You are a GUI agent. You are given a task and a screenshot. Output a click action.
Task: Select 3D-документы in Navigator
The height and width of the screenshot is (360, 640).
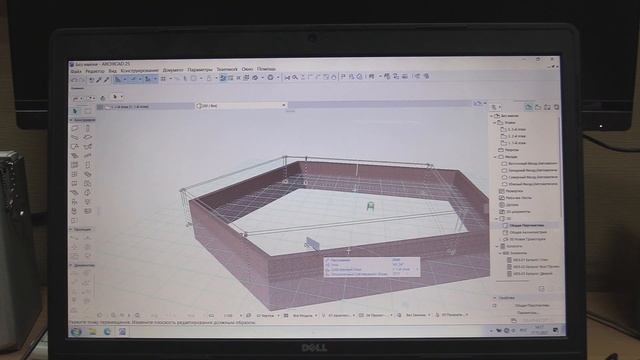click(515, 211)
